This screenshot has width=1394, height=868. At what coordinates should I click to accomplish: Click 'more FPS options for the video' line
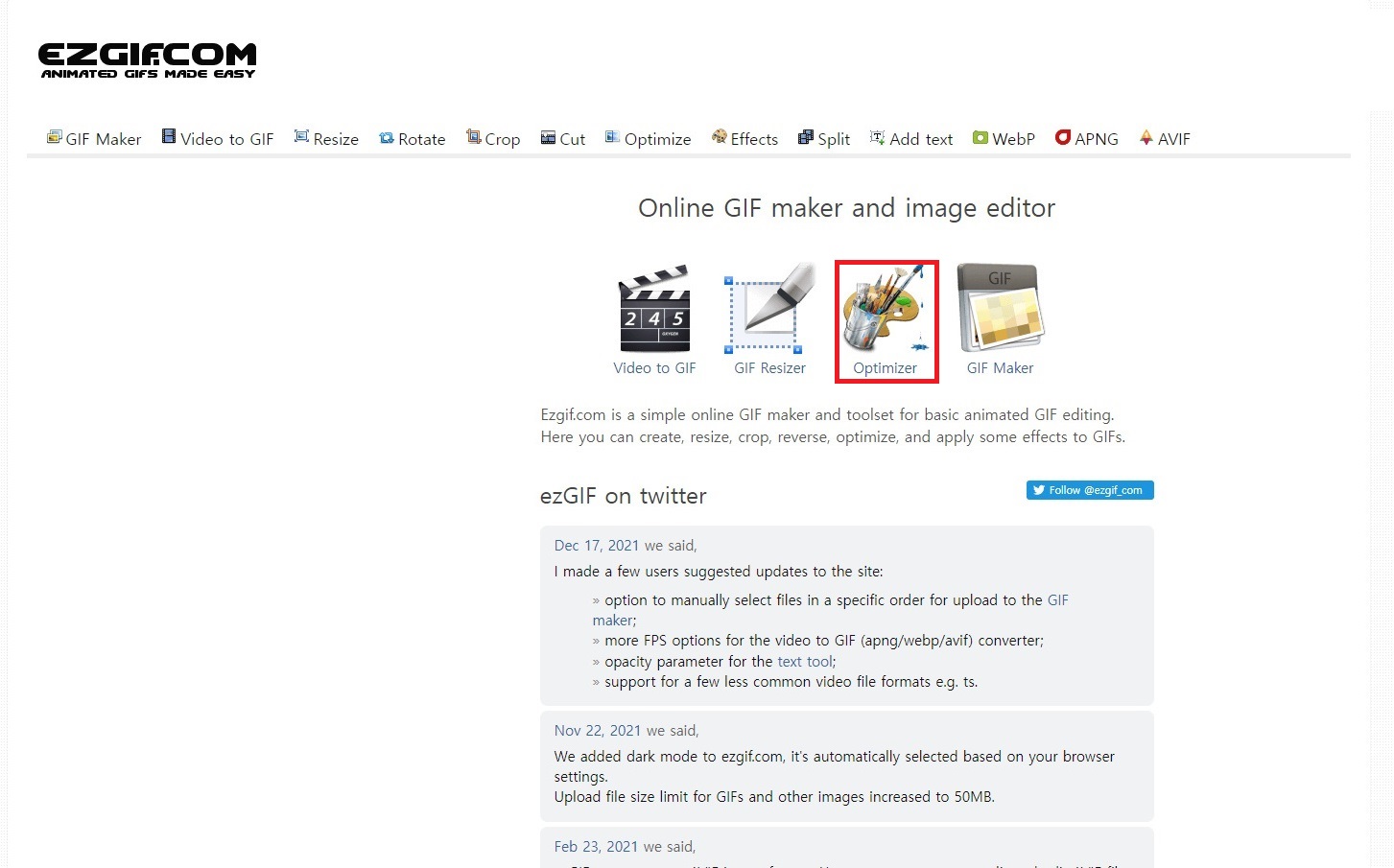824,641
